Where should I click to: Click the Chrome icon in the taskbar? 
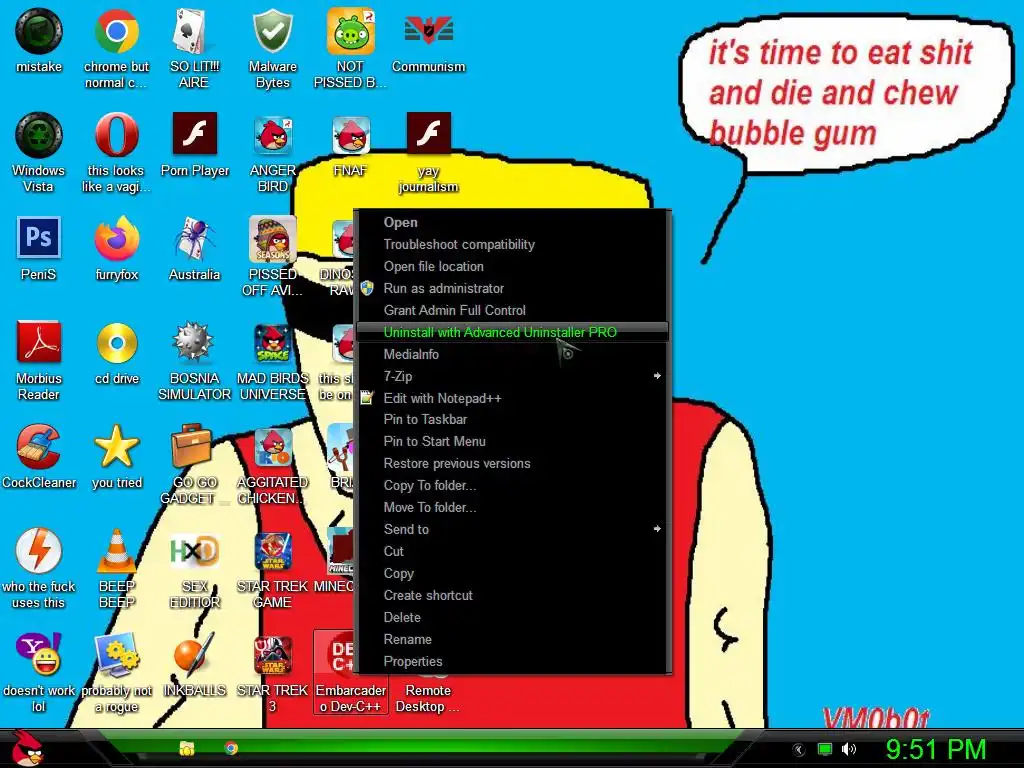pyautogui.click(x=231, y=748)
